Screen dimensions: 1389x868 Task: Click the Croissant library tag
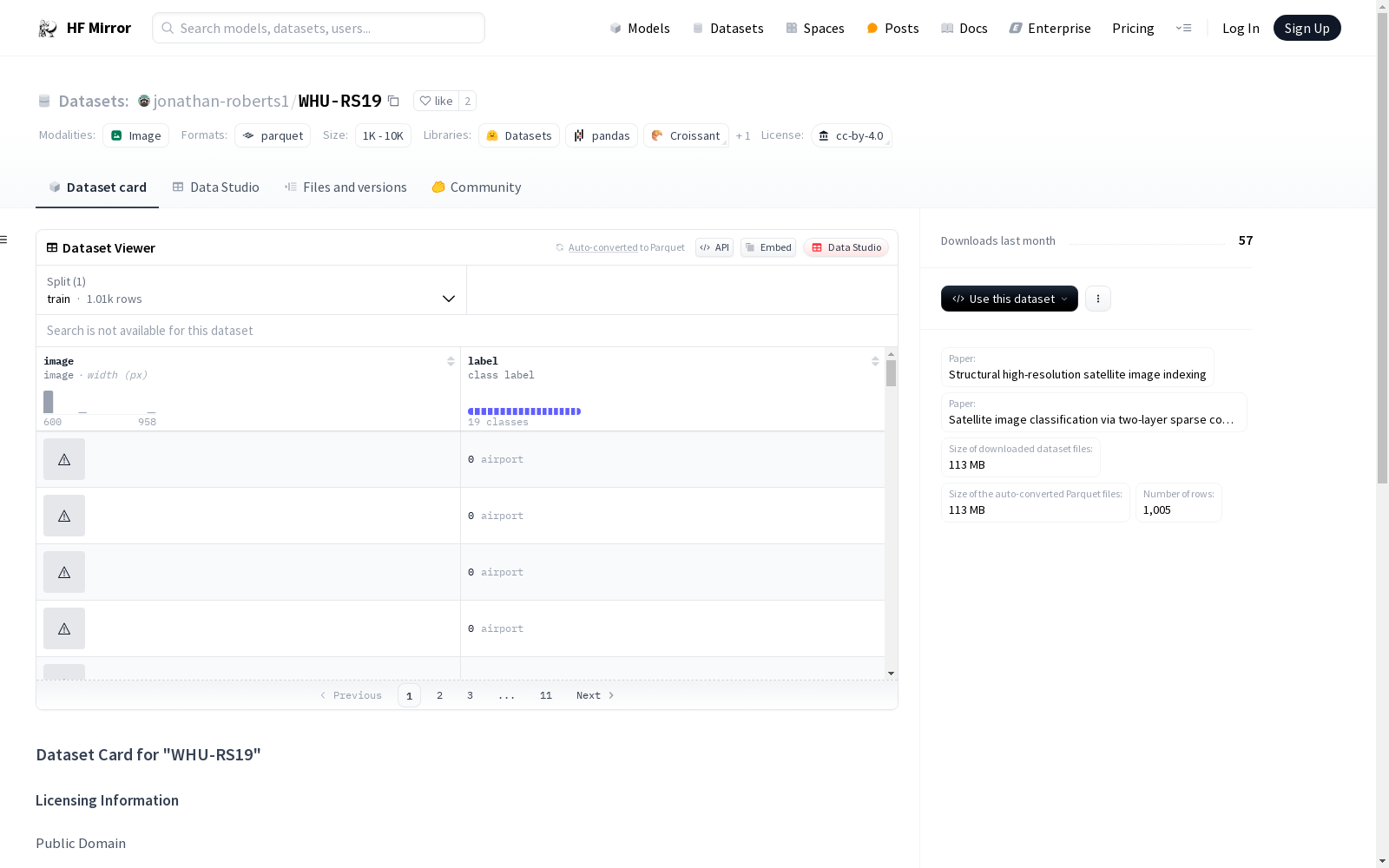pos(686,135)
